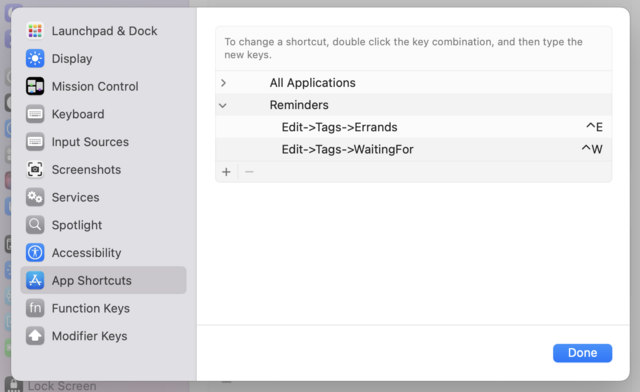Click the blue Done button
The image size is (640, 392).
tap(582, 353)
